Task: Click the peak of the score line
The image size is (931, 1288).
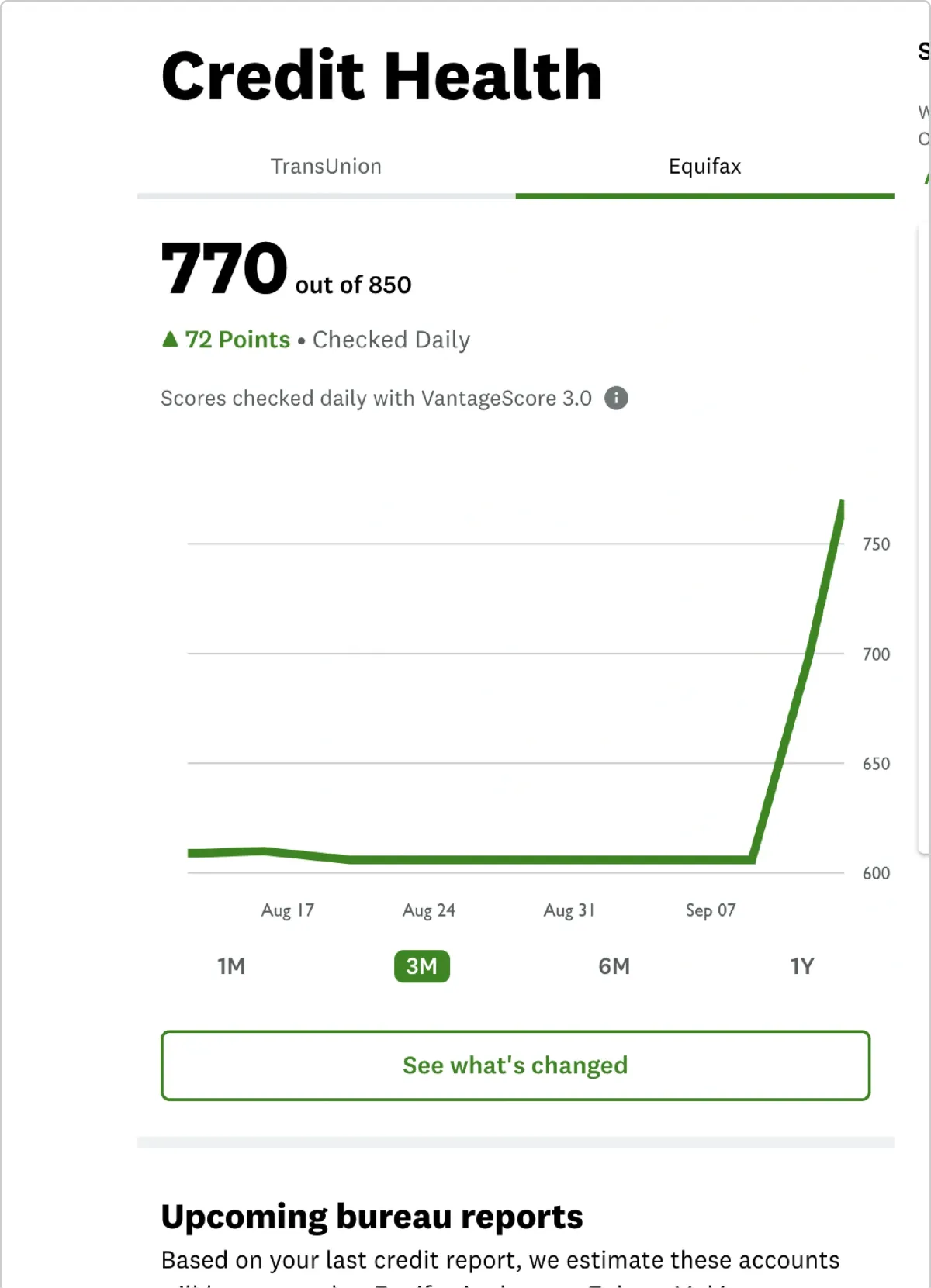Action: tap(841, 504)
